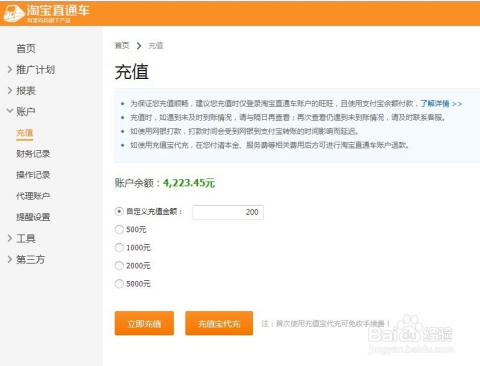Open 提醒设置 sidebar entry

(x=33, y=217)
